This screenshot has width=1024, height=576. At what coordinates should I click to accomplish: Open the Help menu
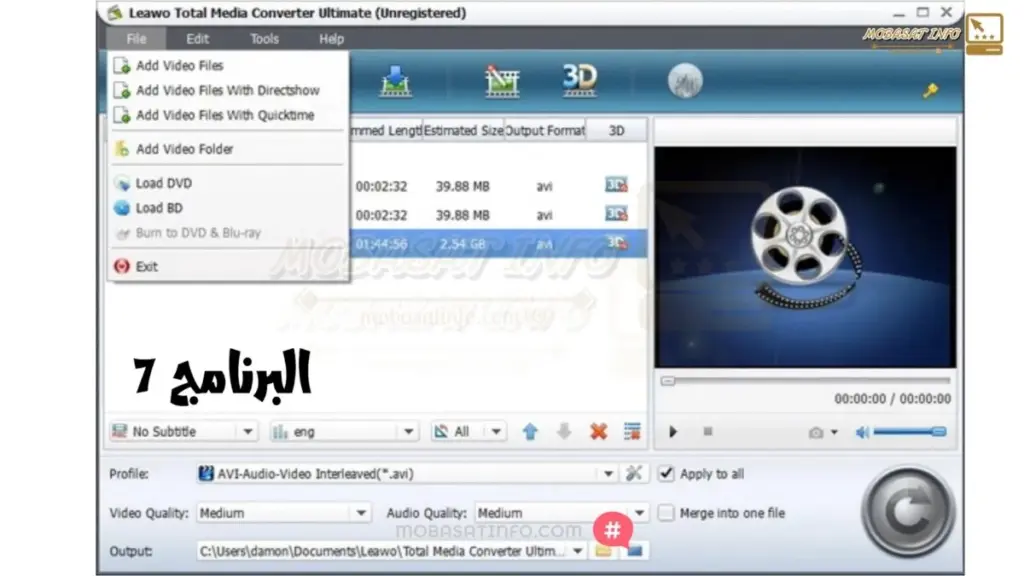tap(331, 39)
